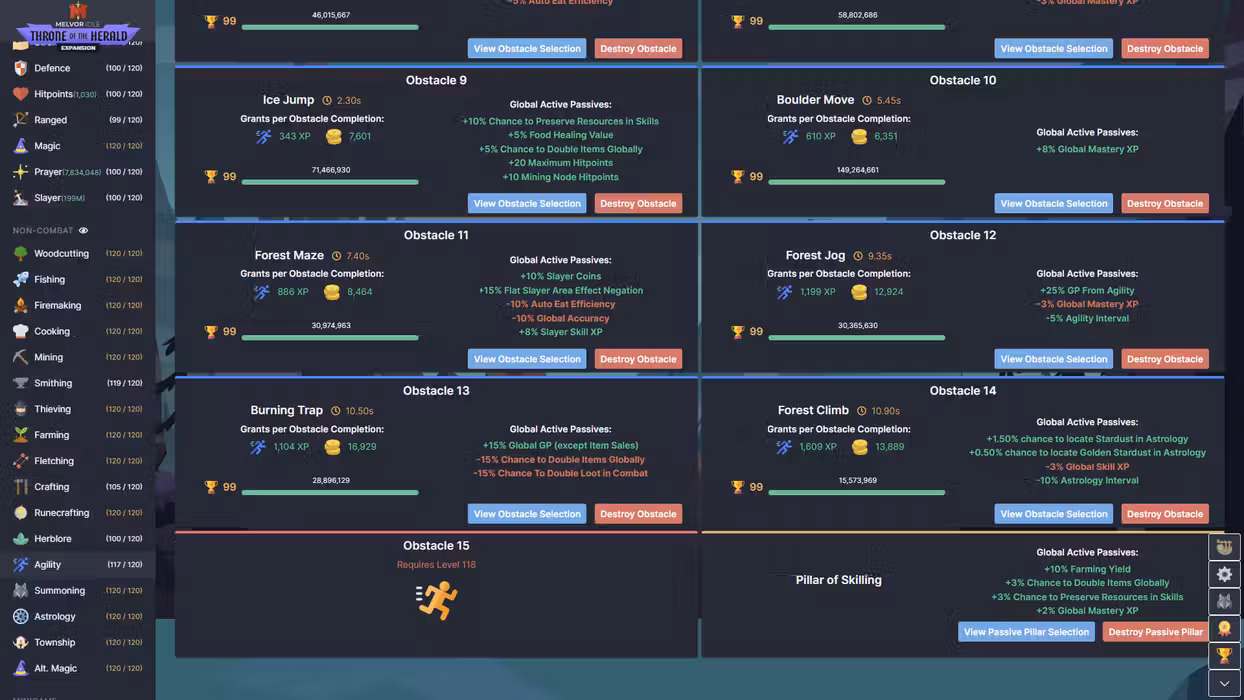Click the Forest Jog gold coins icon
The width and height of the screenshot is (1244, 700).
[x=859, y=292]
